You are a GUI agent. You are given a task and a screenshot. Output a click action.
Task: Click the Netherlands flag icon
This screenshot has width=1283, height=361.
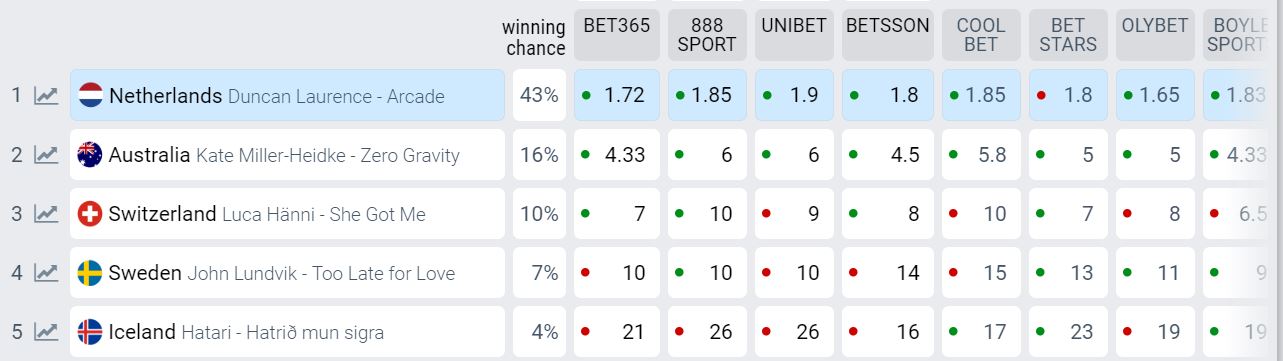90,96
